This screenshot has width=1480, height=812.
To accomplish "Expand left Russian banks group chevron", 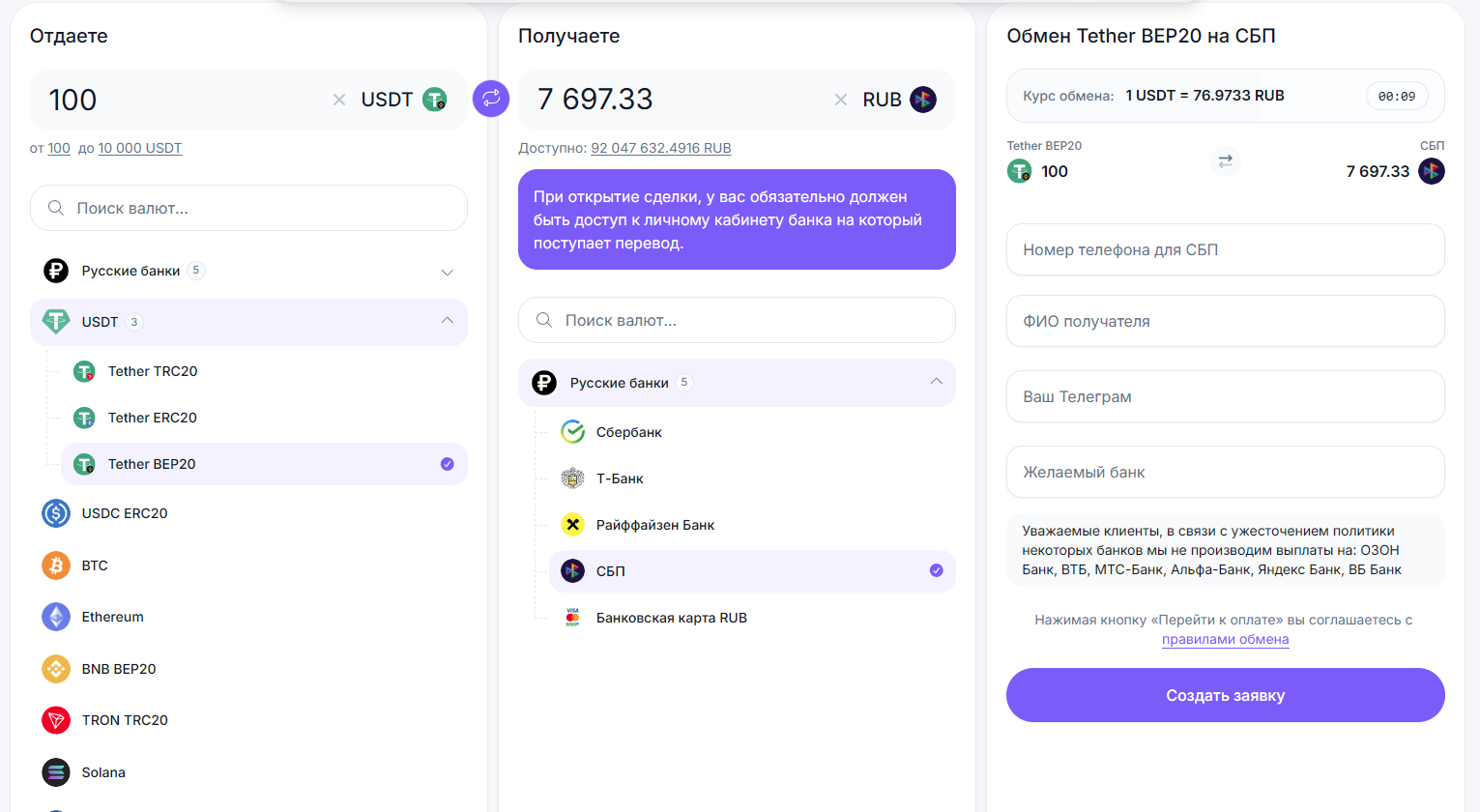I will coord(447,272).
